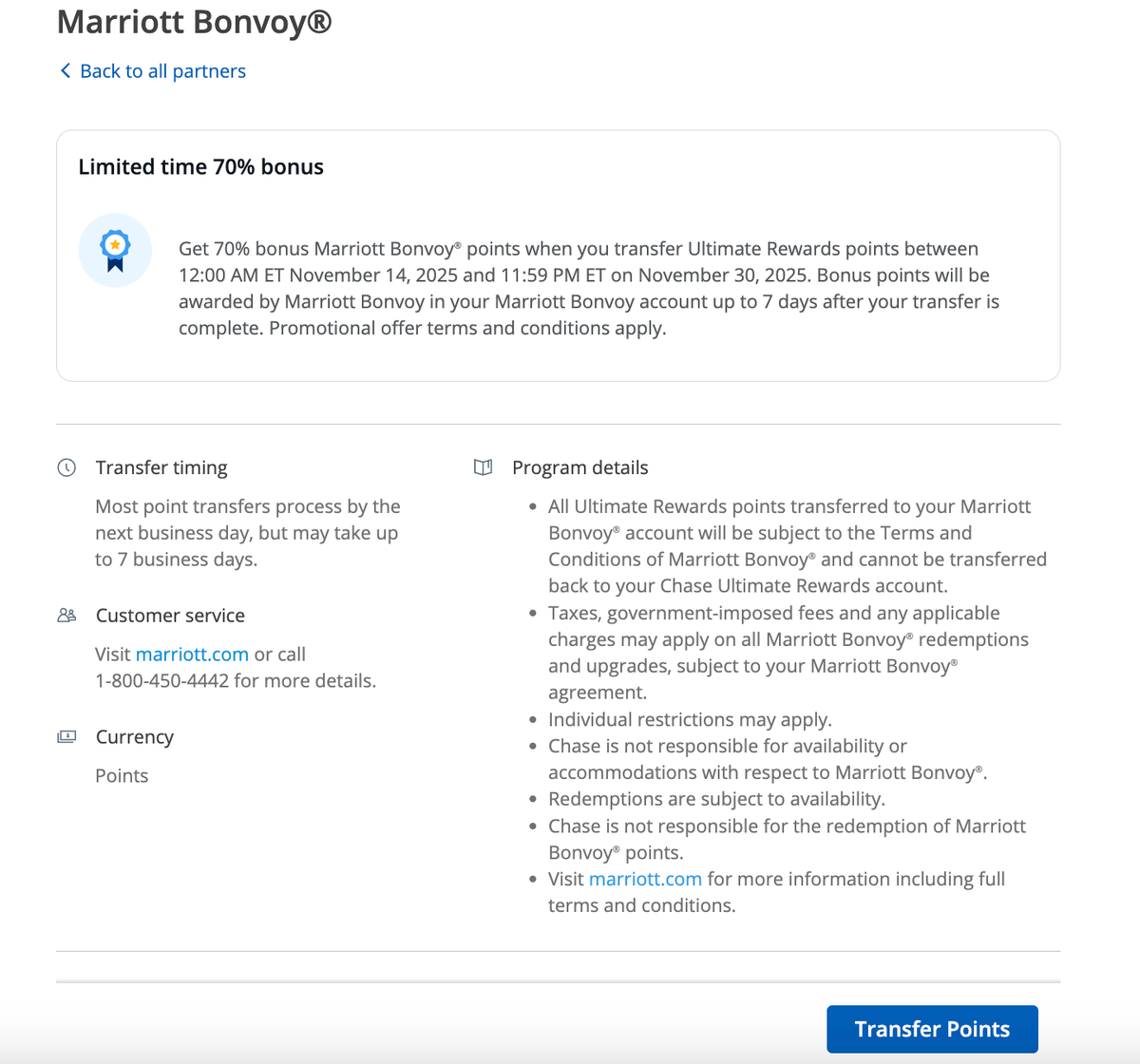The height and width of the screenshot is (1064, 1140).
Task: Click the blue ribbon award badge icon
Action: click(115, 250)
